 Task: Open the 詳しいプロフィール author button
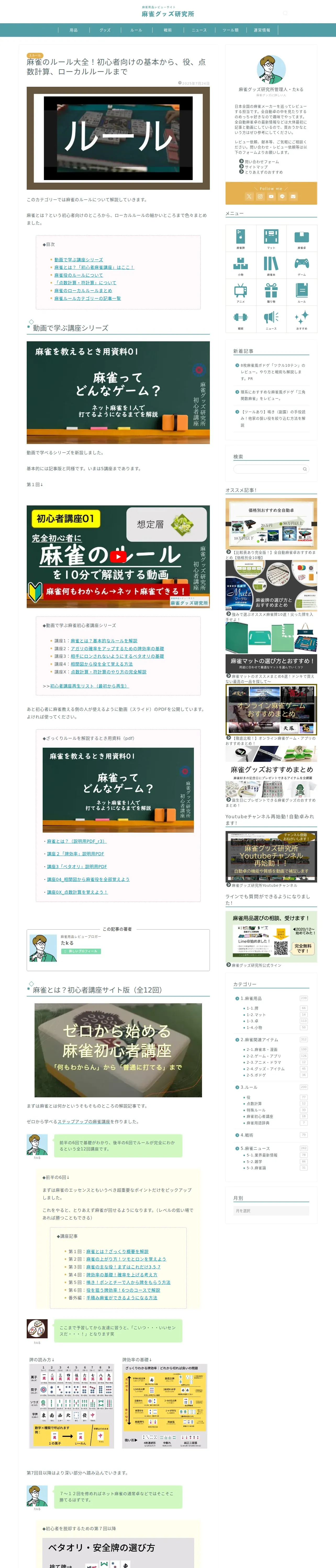(81, 952)
